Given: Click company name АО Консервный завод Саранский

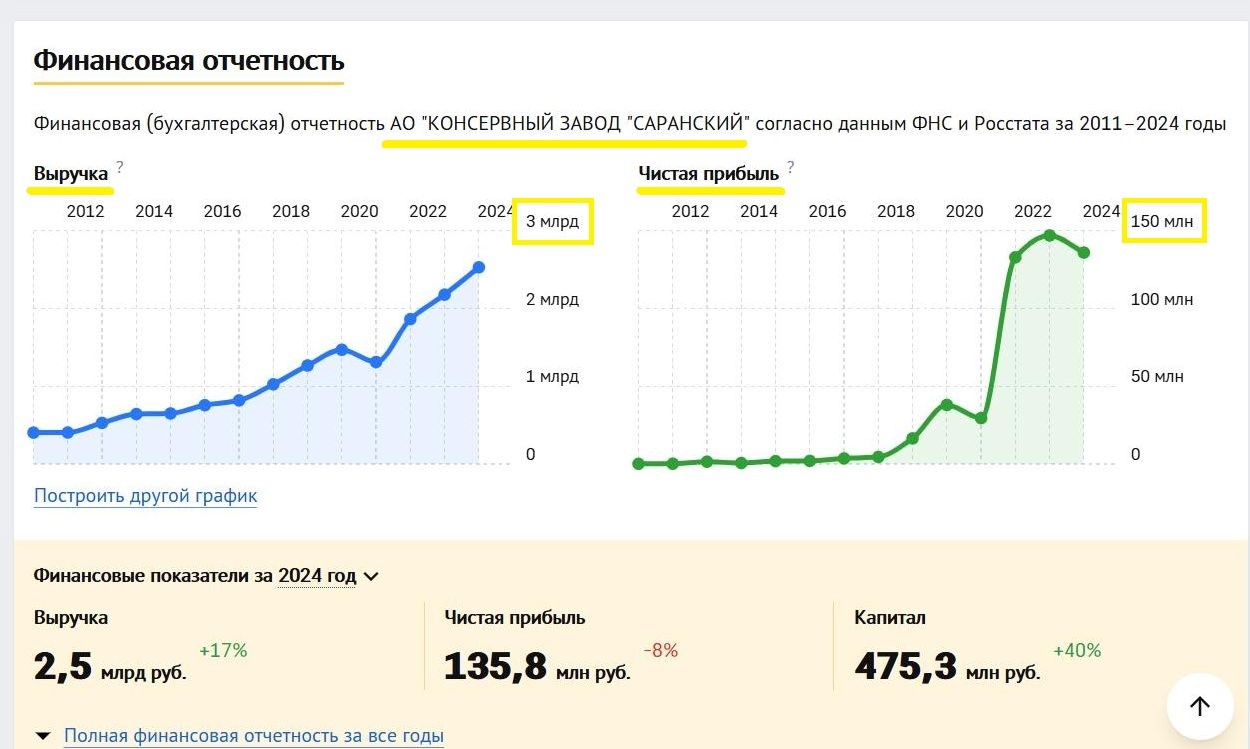Looking at the screenshot, I should click(565, 124).
